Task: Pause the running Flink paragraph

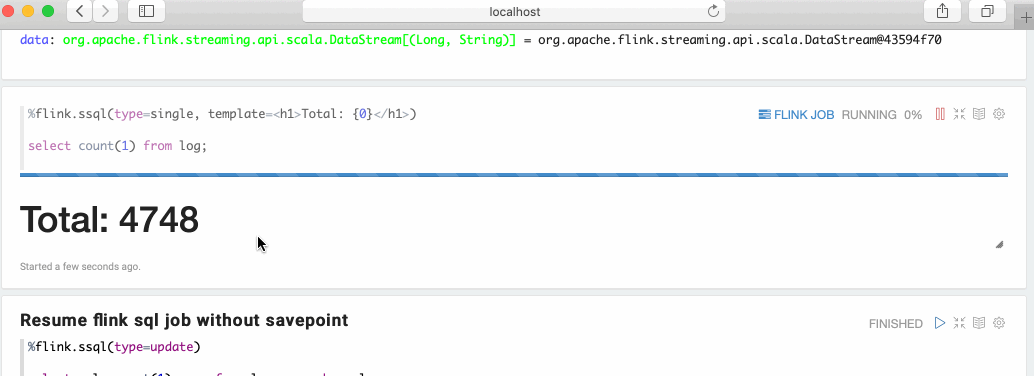Action: click(x=940, y=114)
